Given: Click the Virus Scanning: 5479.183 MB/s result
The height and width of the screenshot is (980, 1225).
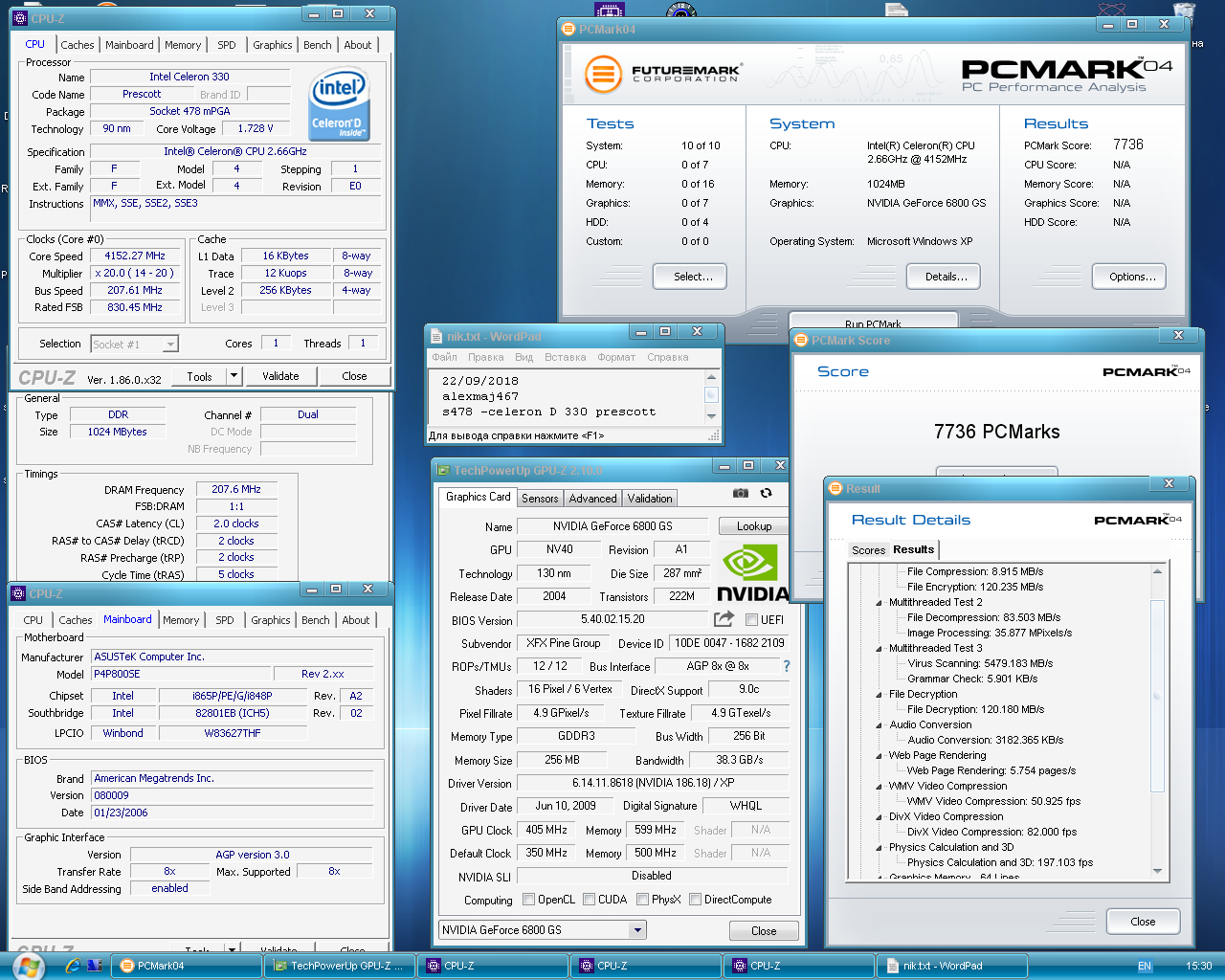Looking at the screenshot, I should tap(979, 663).
